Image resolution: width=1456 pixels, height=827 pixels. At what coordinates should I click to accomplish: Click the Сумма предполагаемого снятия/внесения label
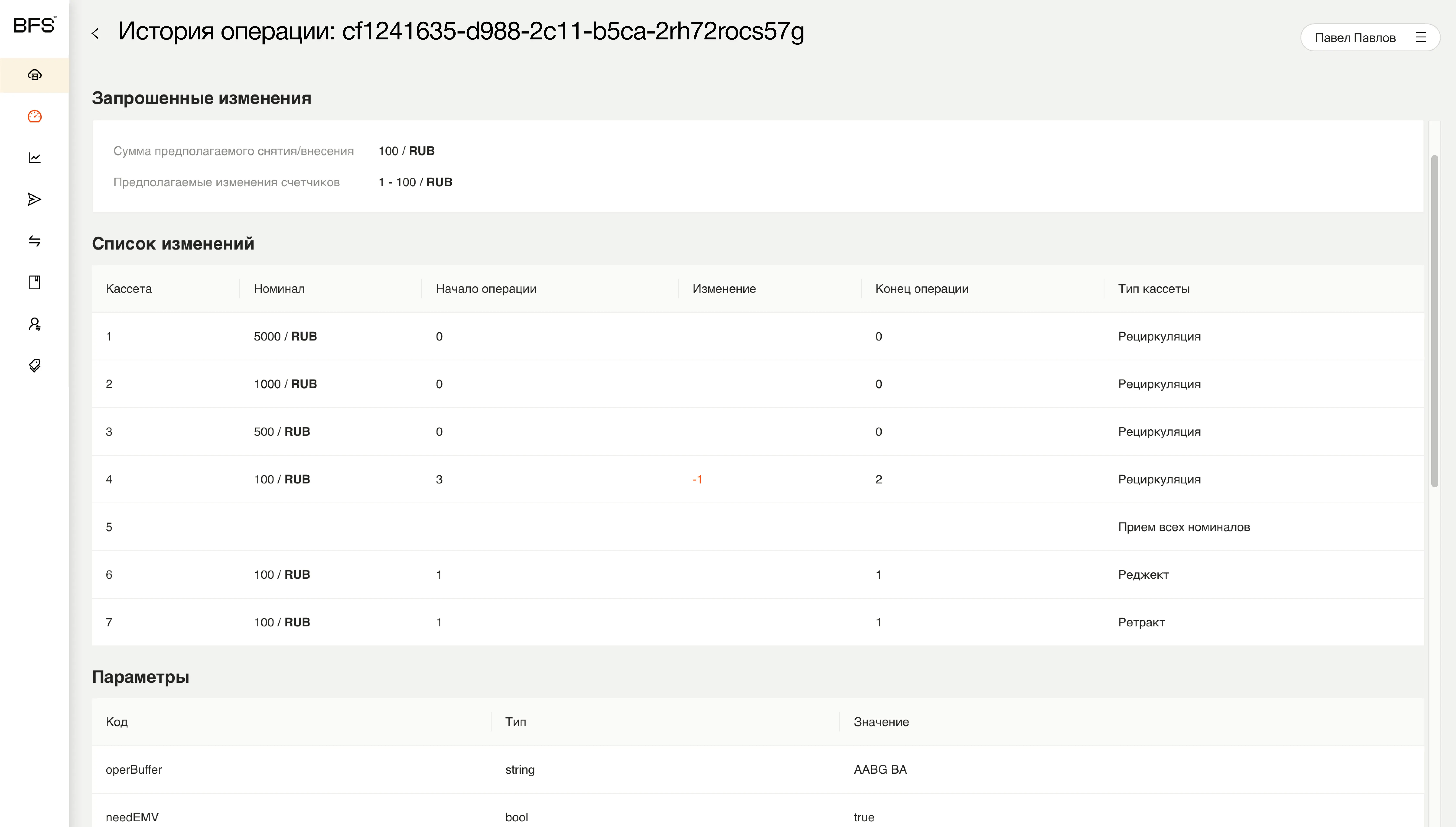pyautogui.click(x=234, y=151)
